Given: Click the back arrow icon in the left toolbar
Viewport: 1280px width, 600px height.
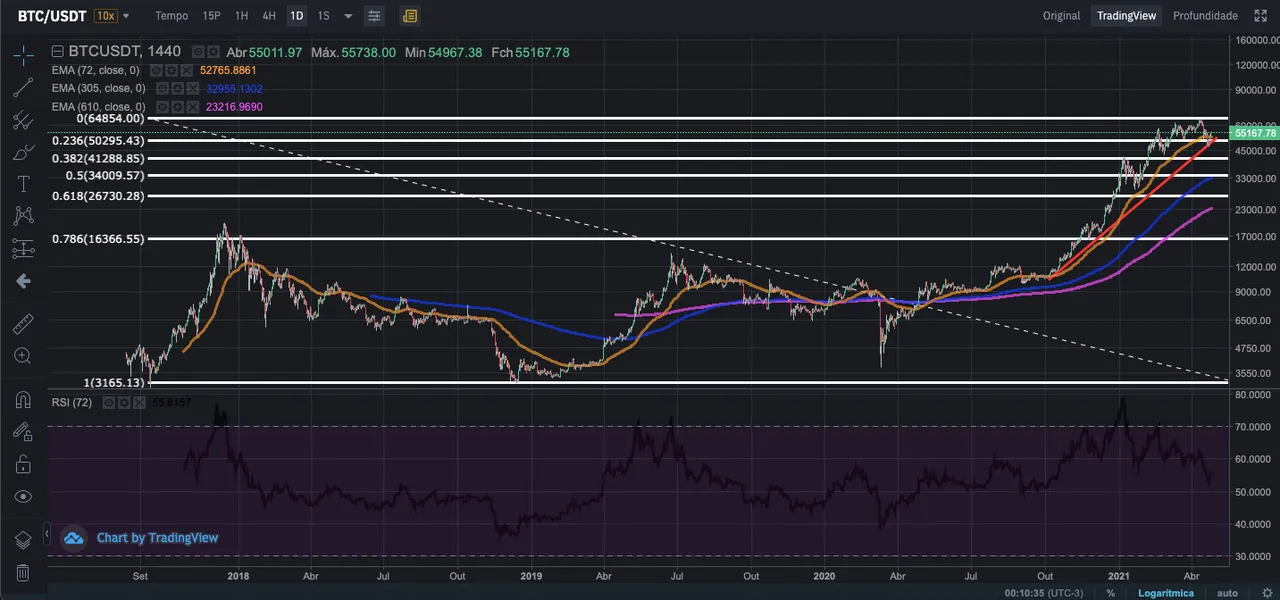Looking at the screenshot, I should click(x=23, y=281).
